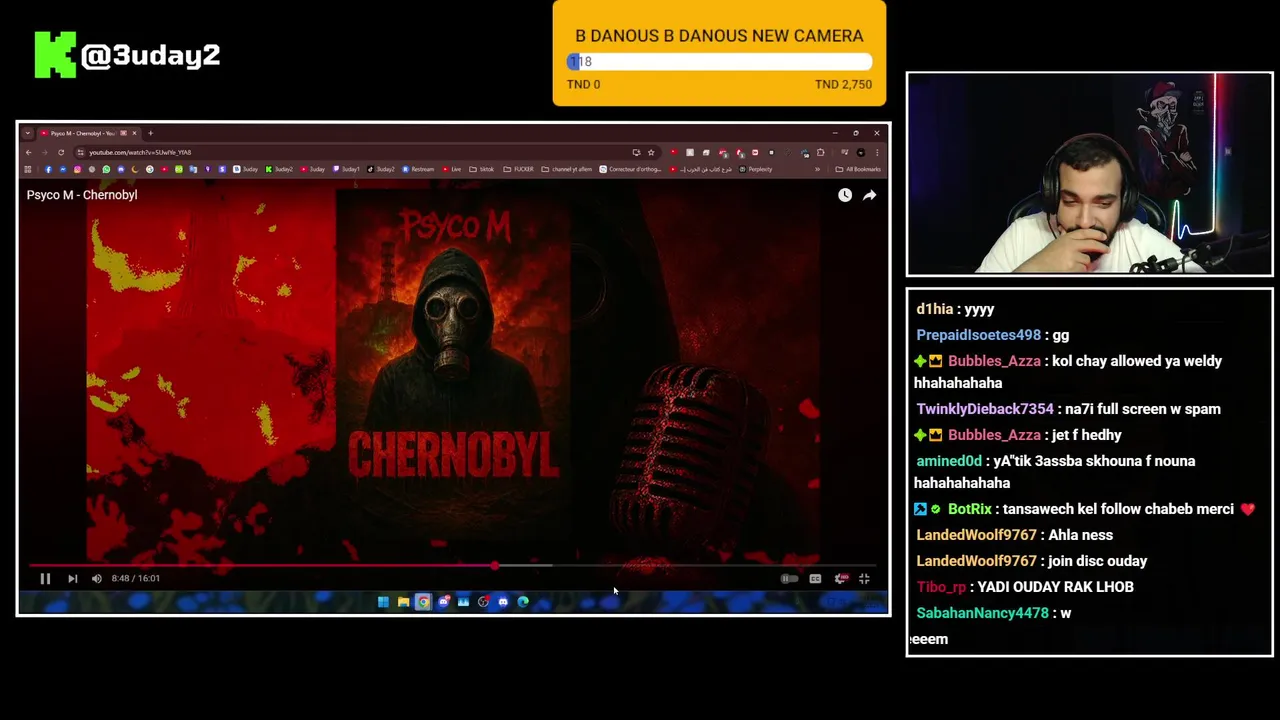
Task: Mute the YouTube player volume
Action: pos(97,578)
